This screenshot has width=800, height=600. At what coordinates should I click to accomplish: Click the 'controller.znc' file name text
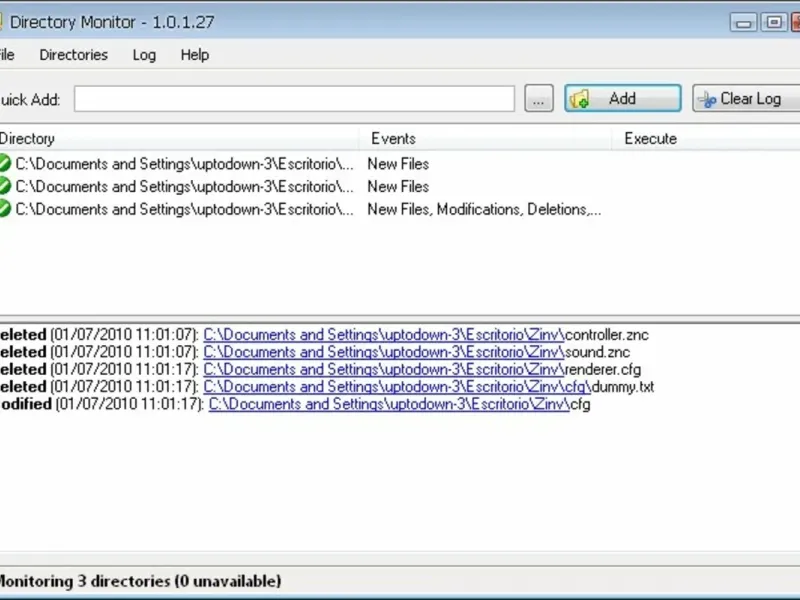coord(607,335)
